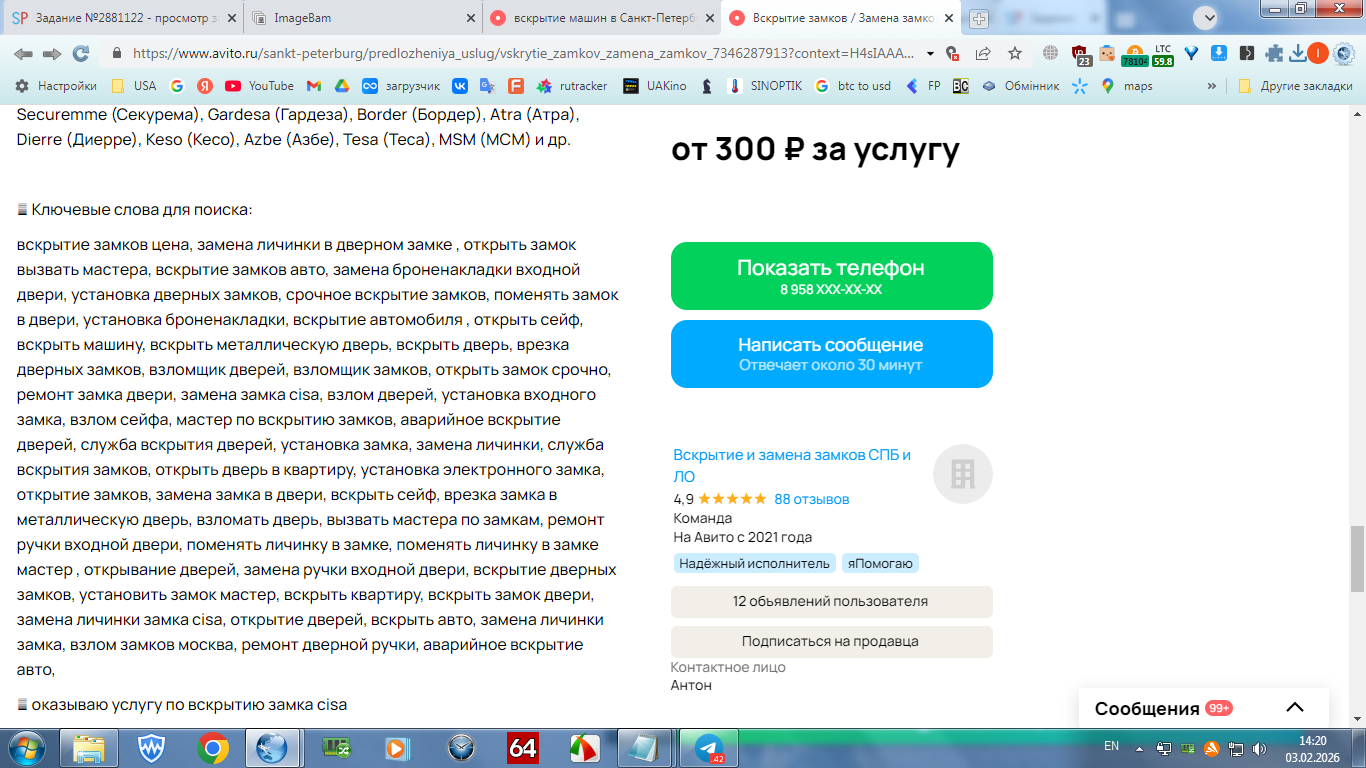This screenshot has height=768, width=1366.
Task: Open the Обмінник bookmark
Action: pyautogui.click(x=1020, y=86)
